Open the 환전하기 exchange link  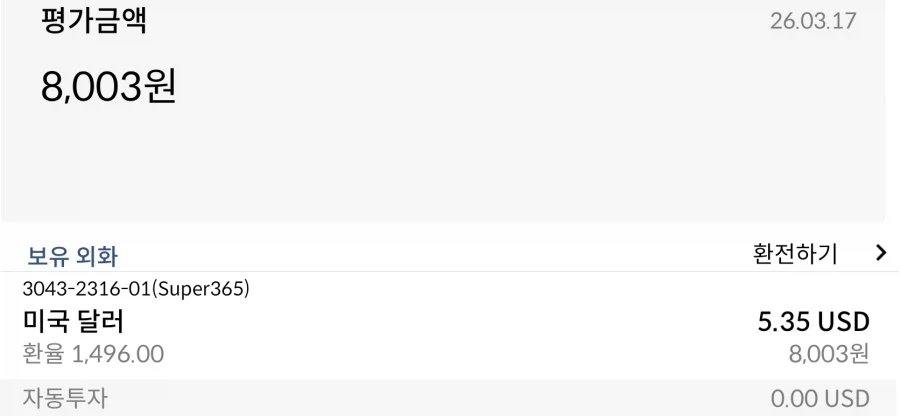coord(797,250)
